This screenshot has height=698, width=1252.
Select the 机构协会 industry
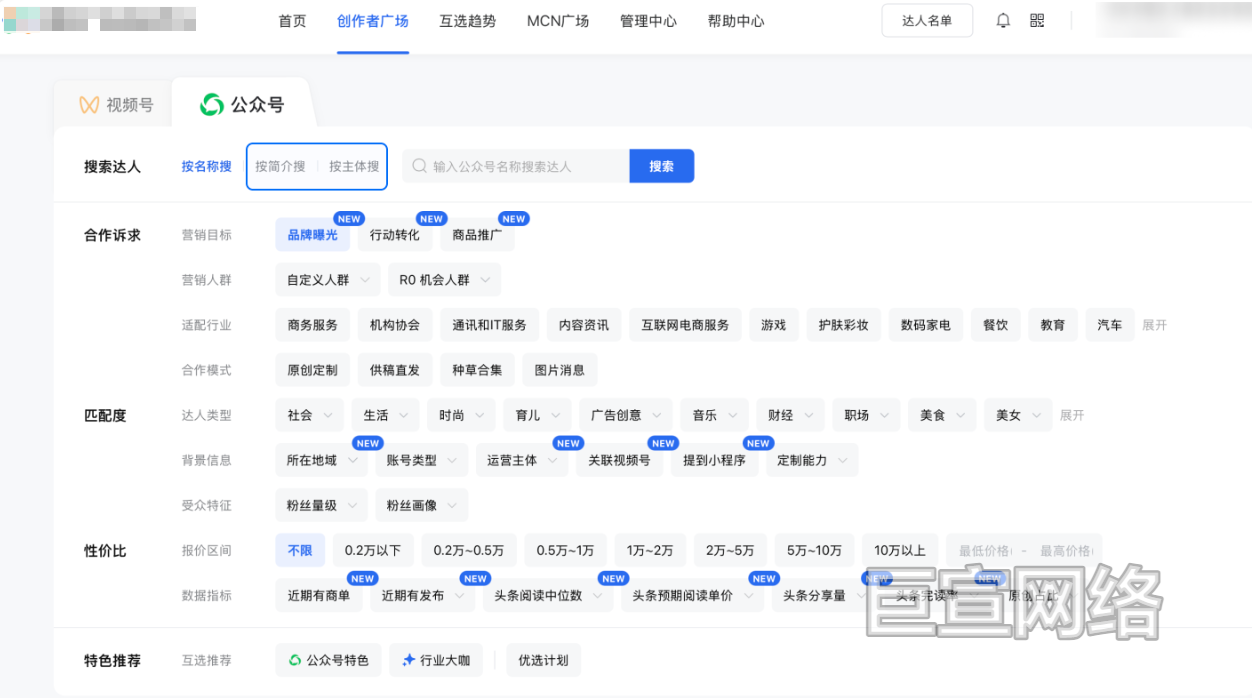point(395,325)
